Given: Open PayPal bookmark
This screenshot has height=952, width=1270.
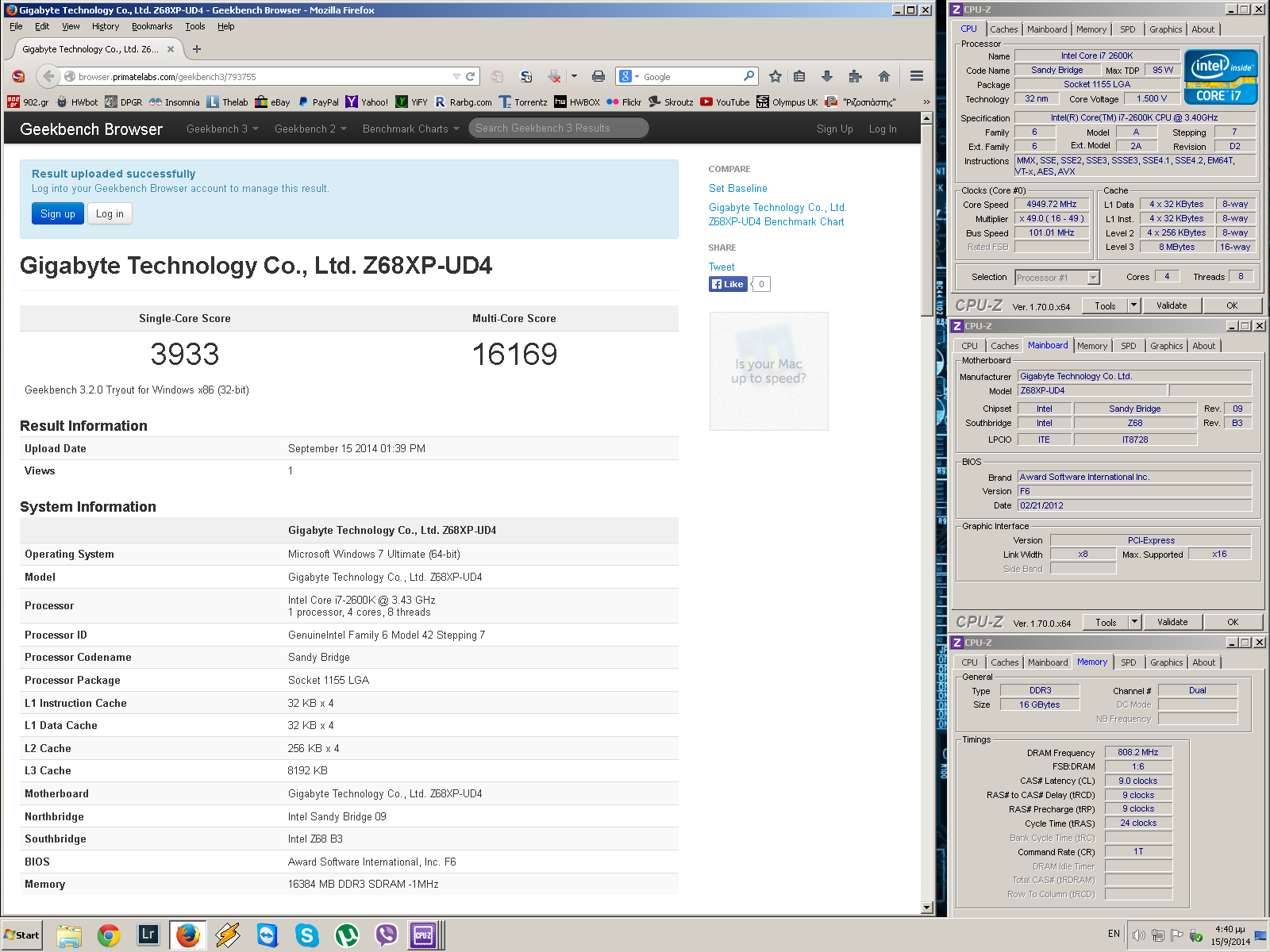Looking at the screenshot, I should point(318,102).
